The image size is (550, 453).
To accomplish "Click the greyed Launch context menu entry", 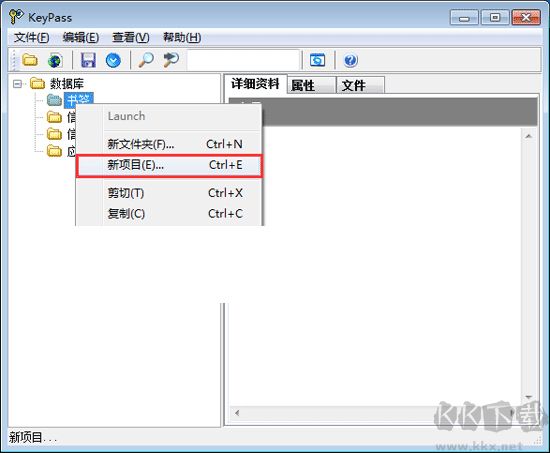I will pyautogui.click(x=169, y=116).
